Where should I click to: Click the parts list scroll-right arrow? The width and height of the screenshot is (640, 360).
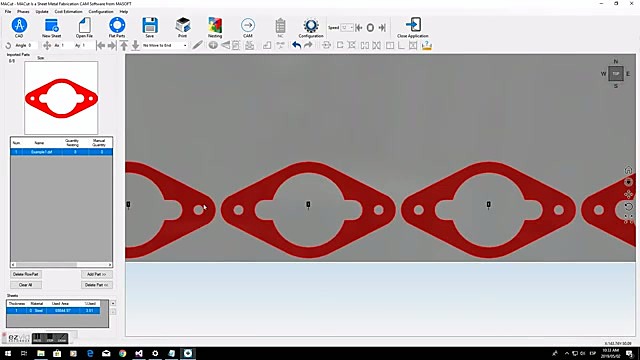click(110, 264)
